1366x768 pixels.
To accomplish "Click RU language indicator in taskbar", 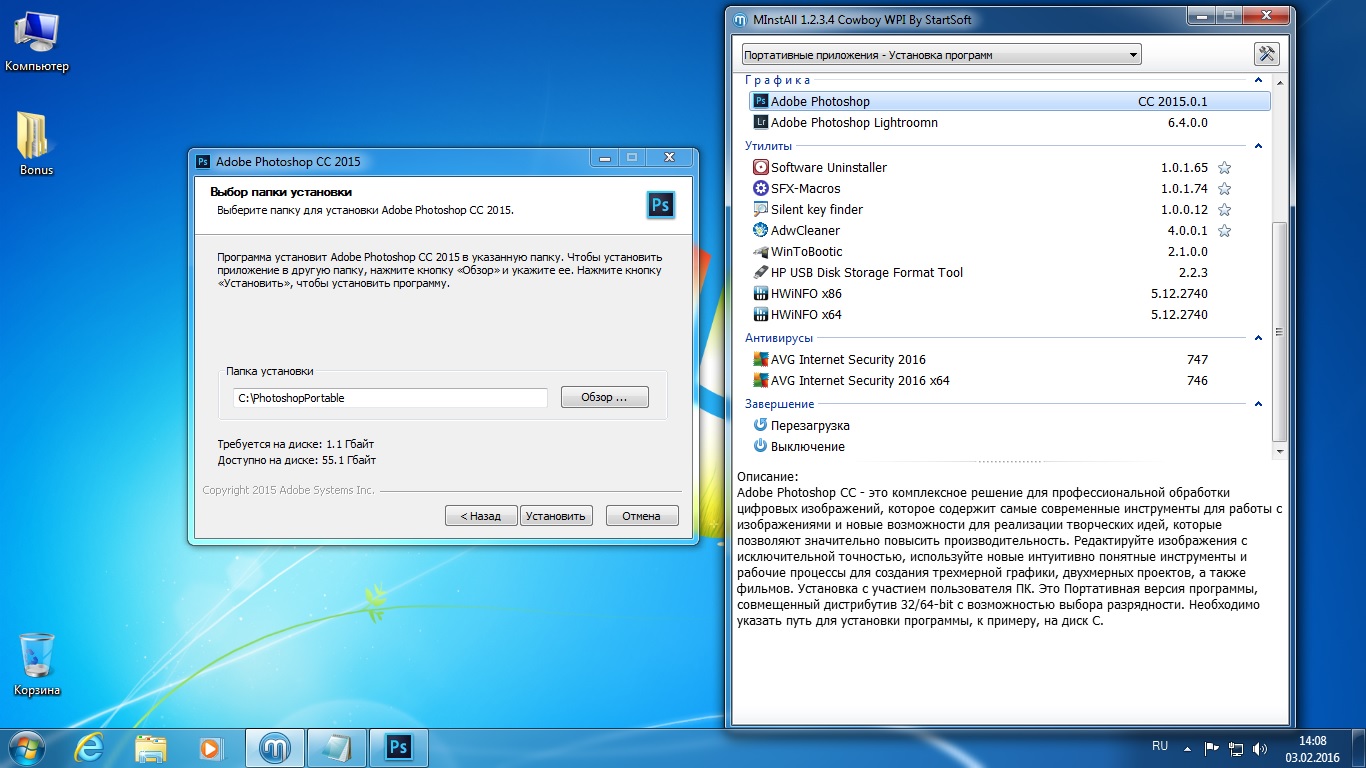I will click(x=1160, y=746).
